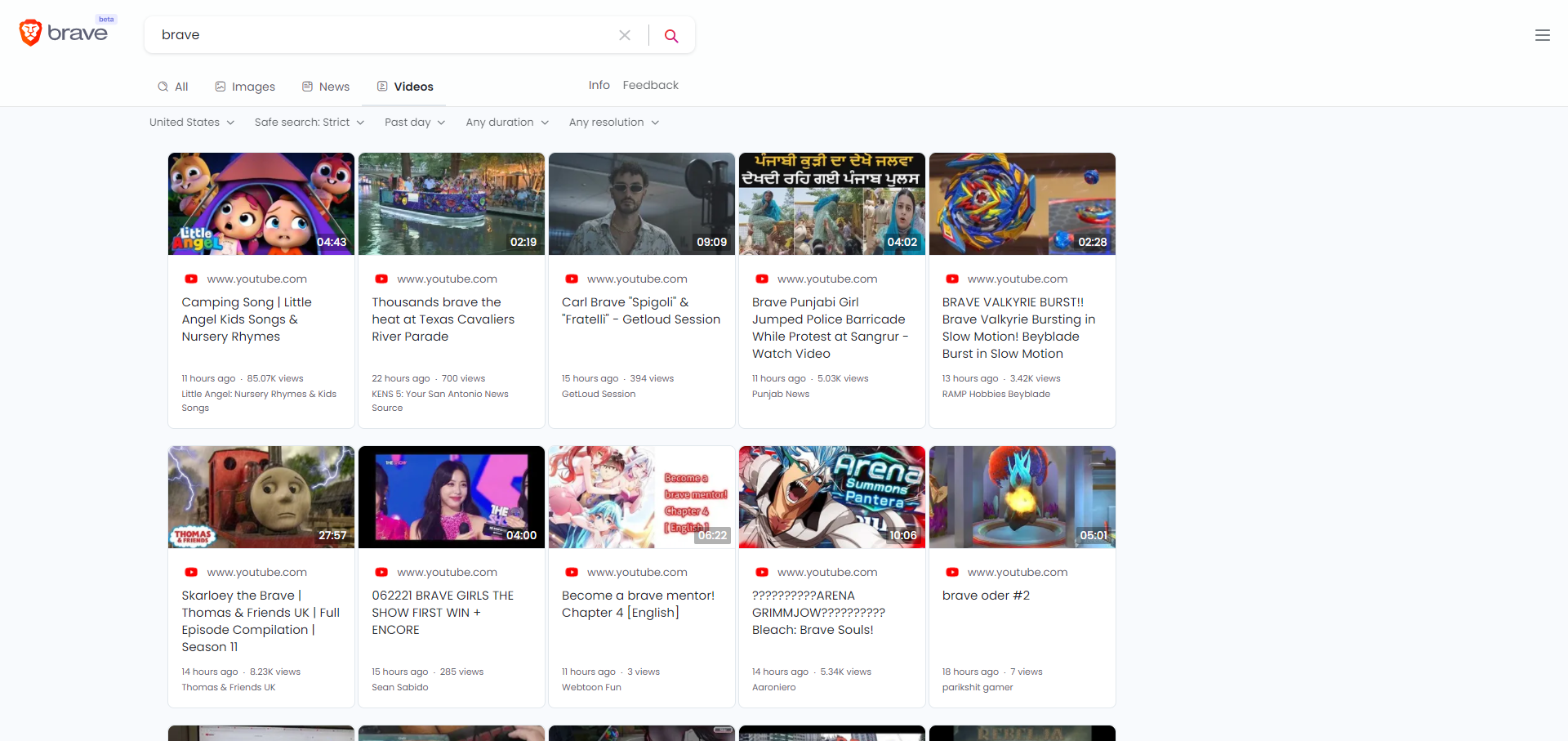The image size is (1568, 741).
Task: Click YouTube icon on brave mentor card
Action: (572, 572)
